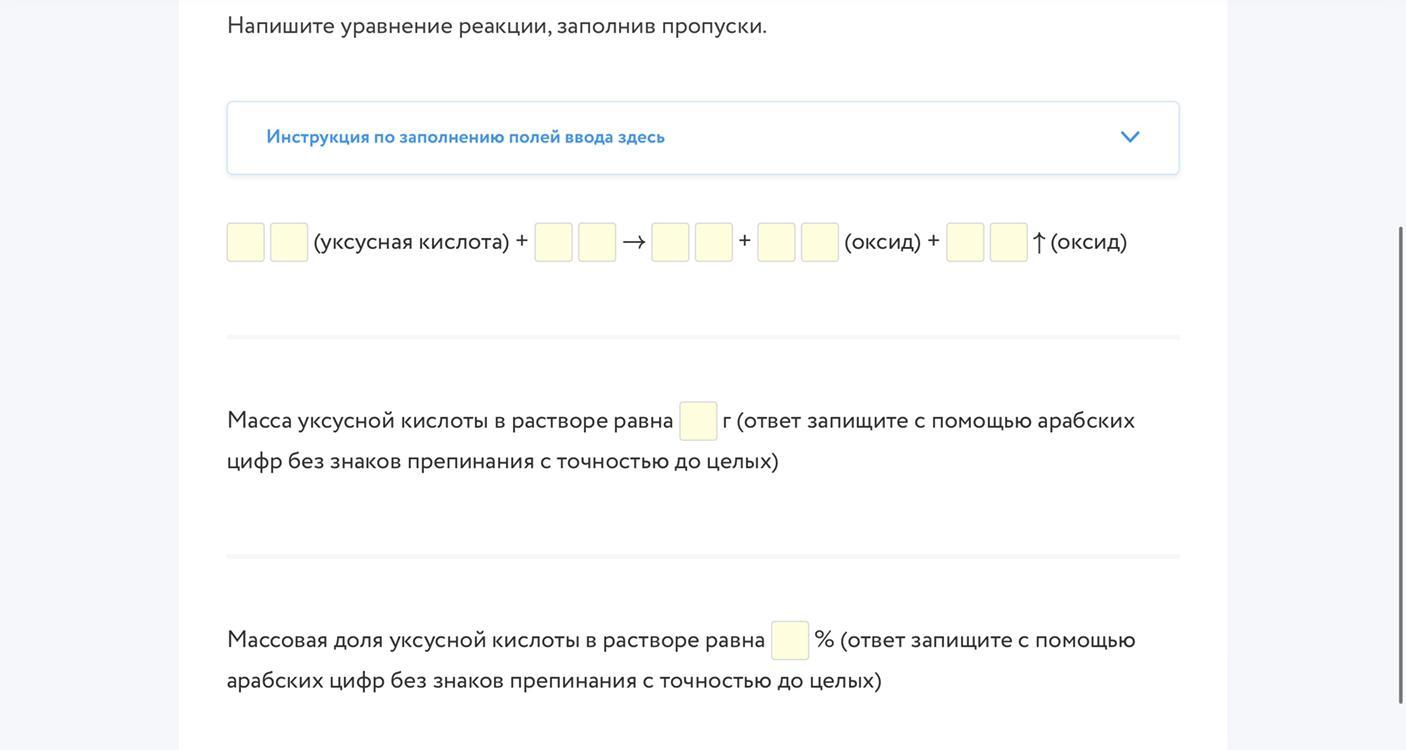
Task: Click the upward gas arrow before last '(оксид)'
Action: (1039, 242)
